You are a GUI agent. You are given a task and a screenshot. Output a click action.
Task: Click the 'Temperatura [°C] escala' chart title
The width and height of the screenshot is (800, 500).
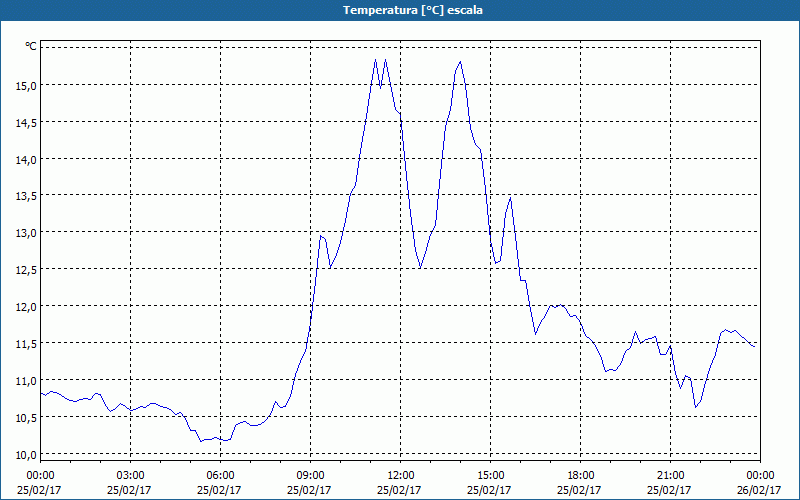(400, 10)
